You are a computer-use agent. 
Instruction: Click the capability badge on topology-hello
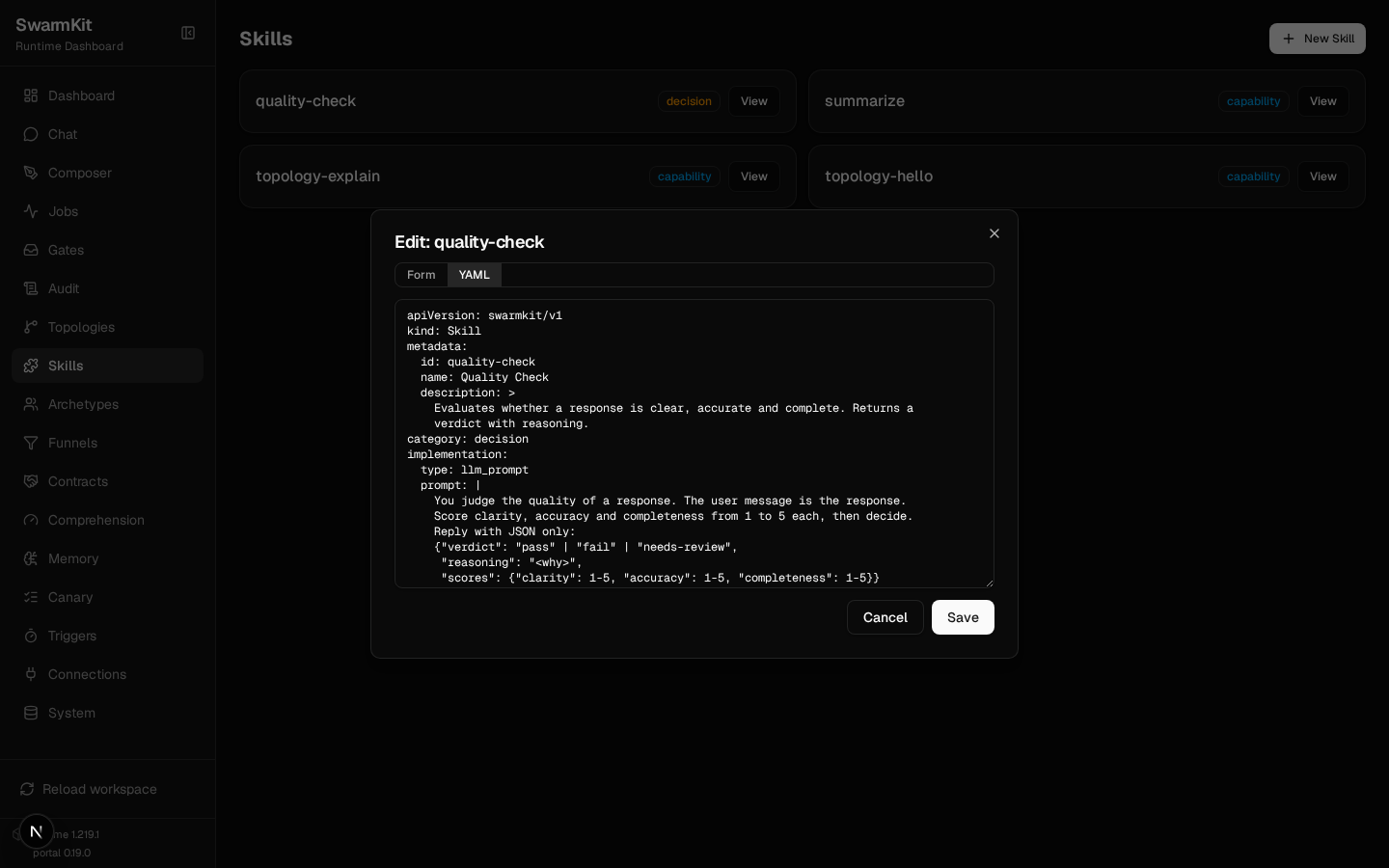(1254, 176)
